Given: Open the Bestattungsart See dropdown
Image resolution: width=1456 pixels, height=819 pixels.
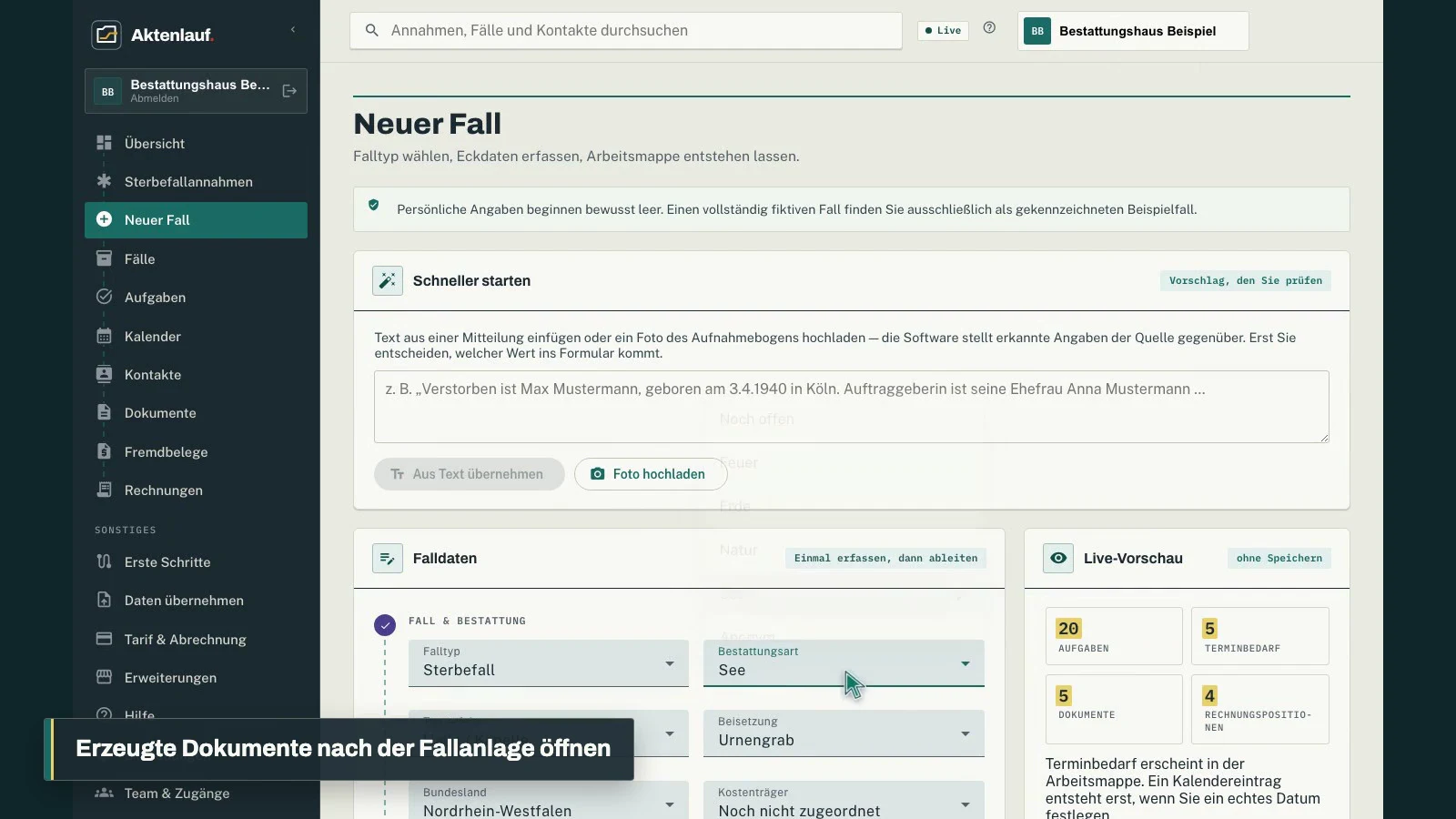Looking at the screenshot, I should coord(844,663).
